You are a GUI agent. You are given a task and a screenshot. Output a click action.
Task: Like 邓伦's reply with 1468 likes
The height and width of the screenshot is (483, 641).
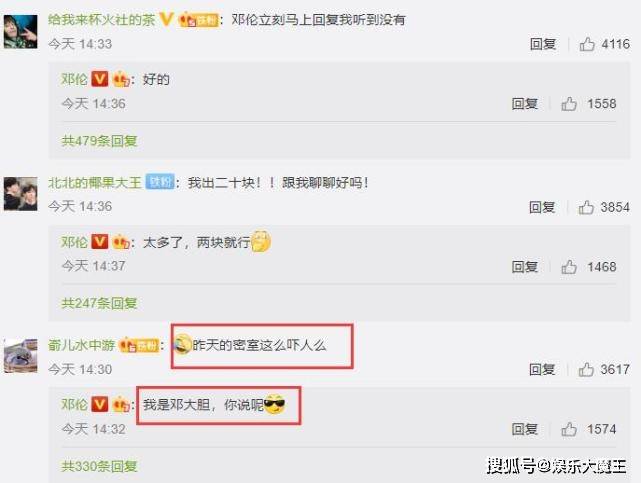click(569, 267)
